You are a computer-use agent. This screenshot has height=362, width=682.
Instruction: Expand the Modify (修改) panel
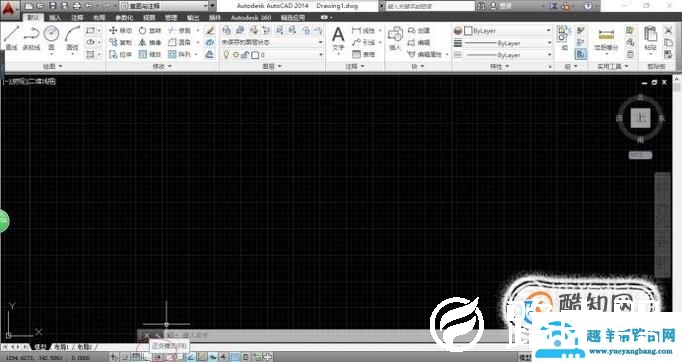[x=162, y=66]
